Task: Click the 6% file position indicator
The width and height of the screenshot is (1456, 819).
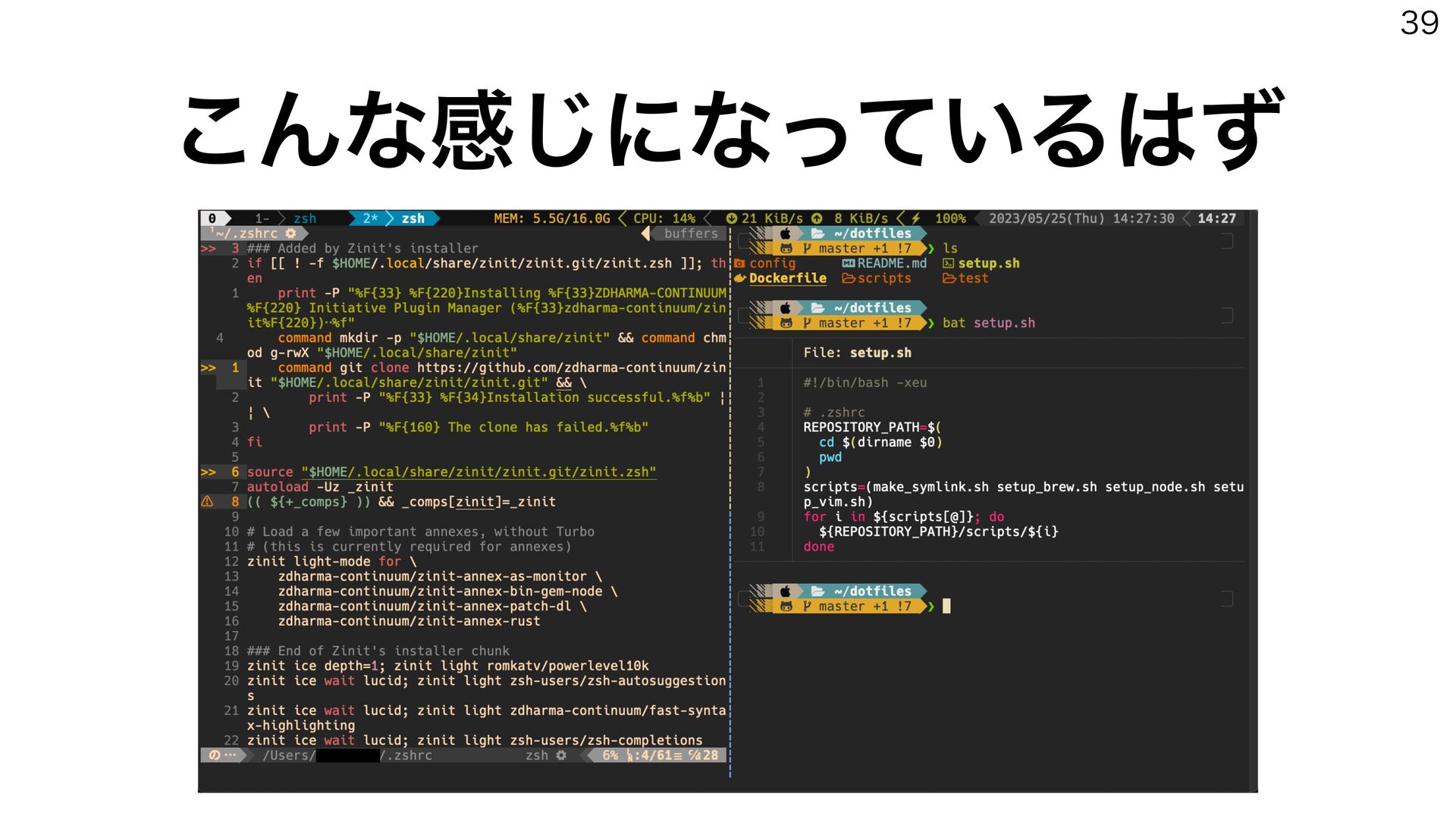Action: 610,755
